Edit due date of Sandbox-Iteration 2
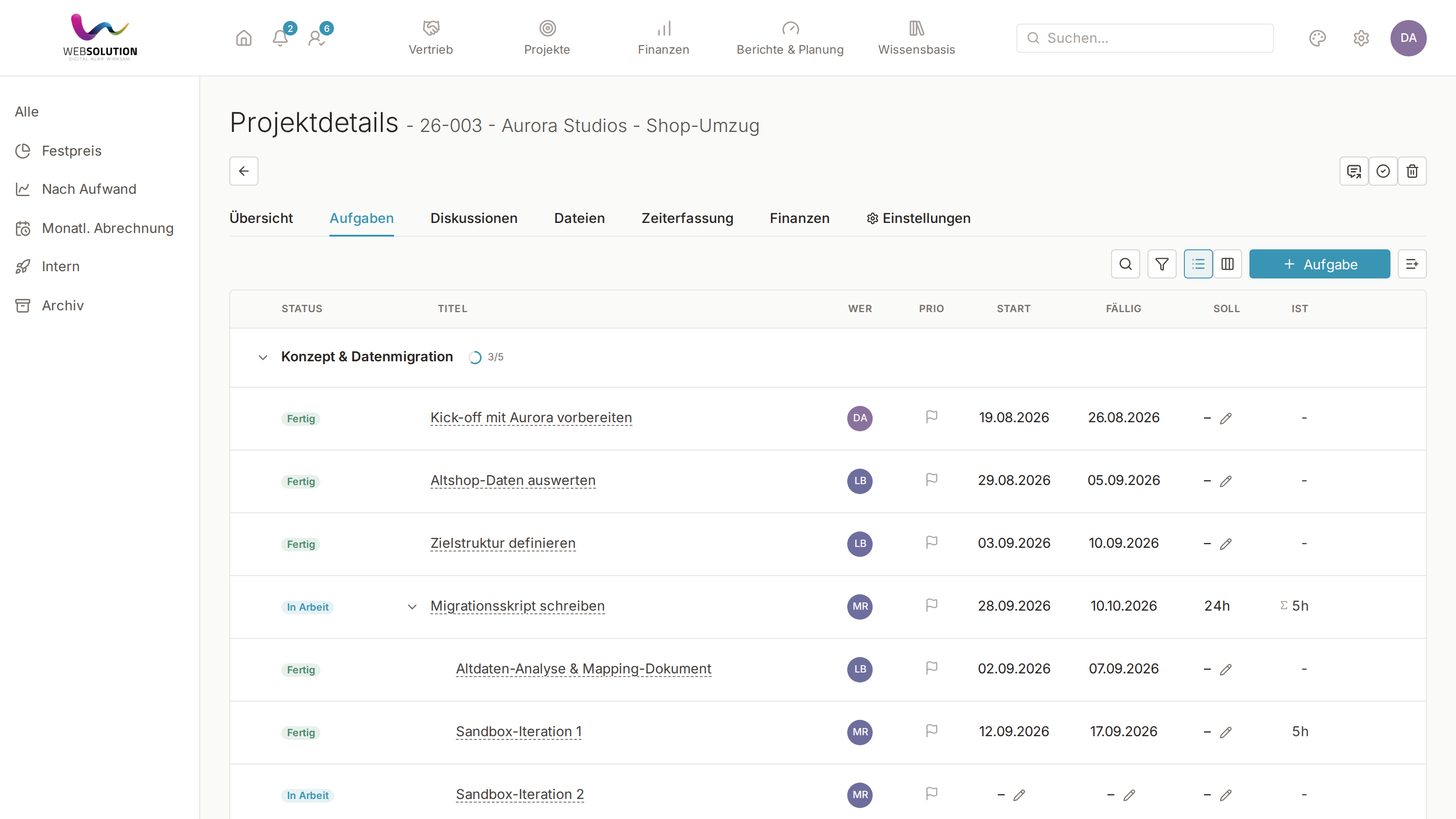 pos(1129,795)
